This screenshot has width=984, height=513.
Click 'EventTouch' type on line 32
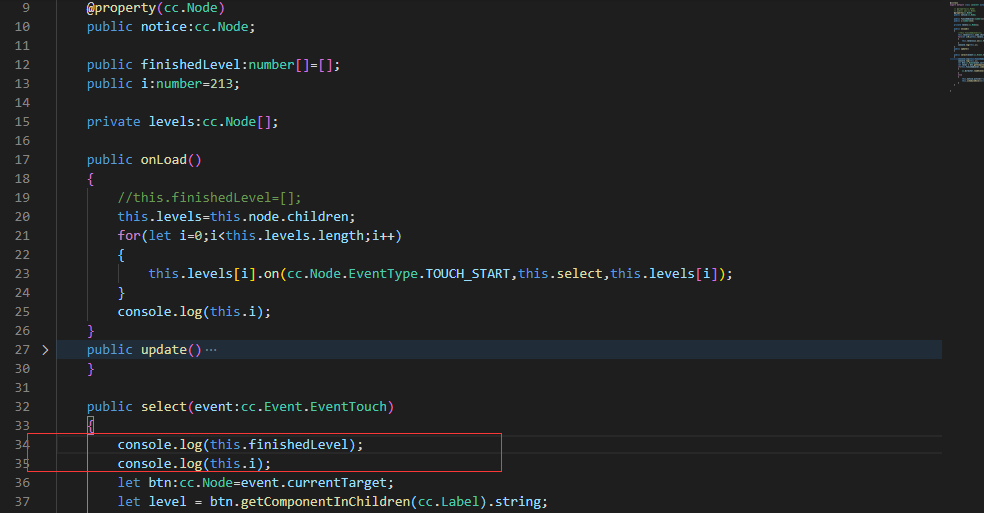point(348,407)
